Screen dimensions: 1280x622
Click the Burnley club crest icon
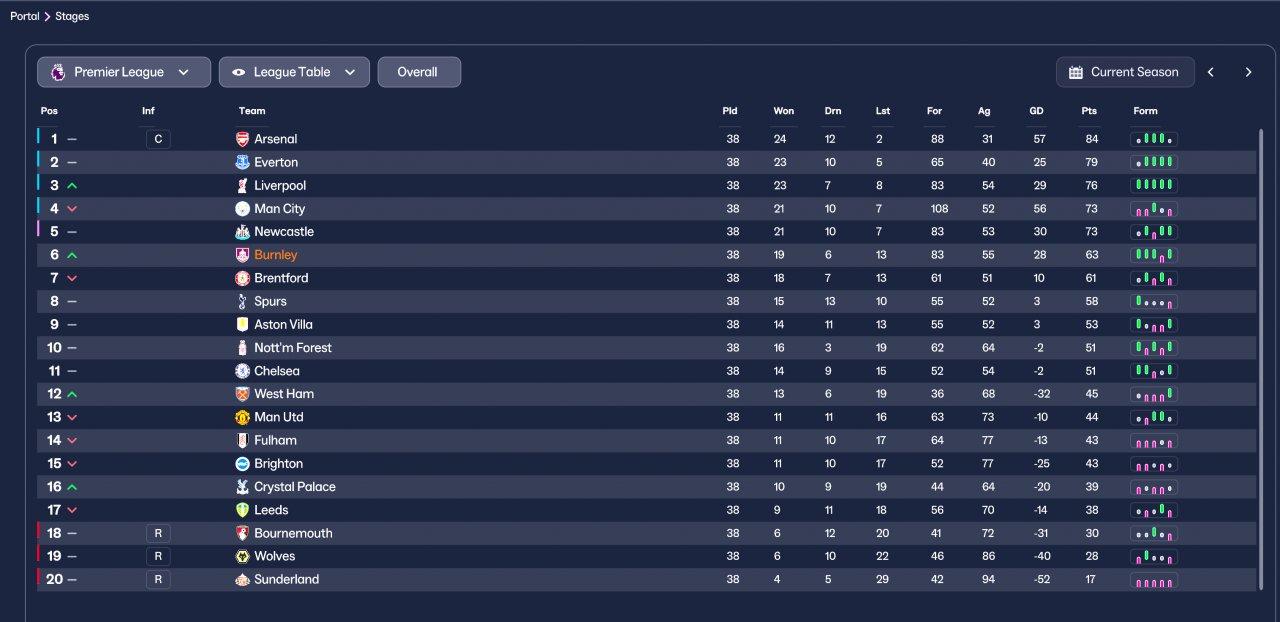point(242,255)
